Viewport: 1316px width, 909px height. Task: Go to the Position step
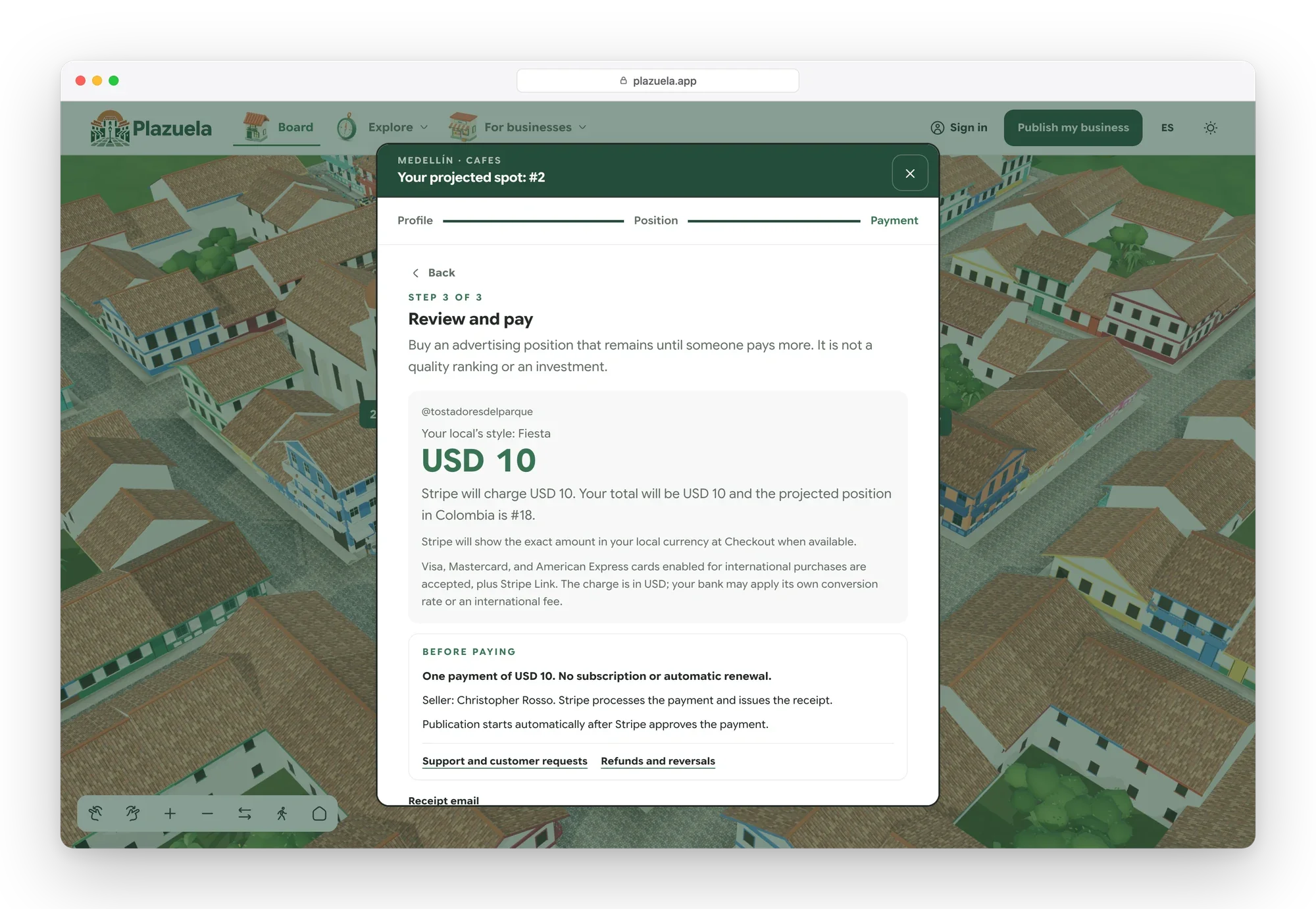655,221
